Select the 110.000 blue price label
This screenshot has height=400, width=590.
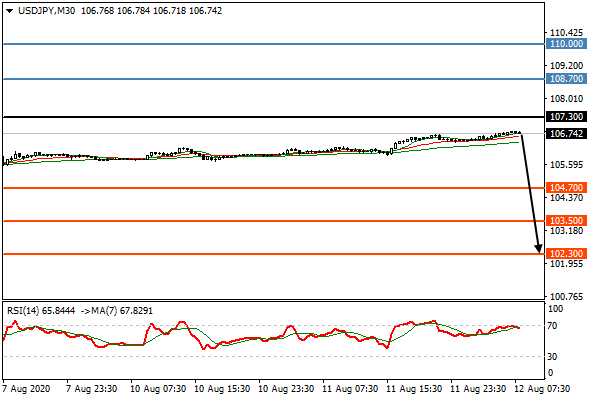(566, 44)
